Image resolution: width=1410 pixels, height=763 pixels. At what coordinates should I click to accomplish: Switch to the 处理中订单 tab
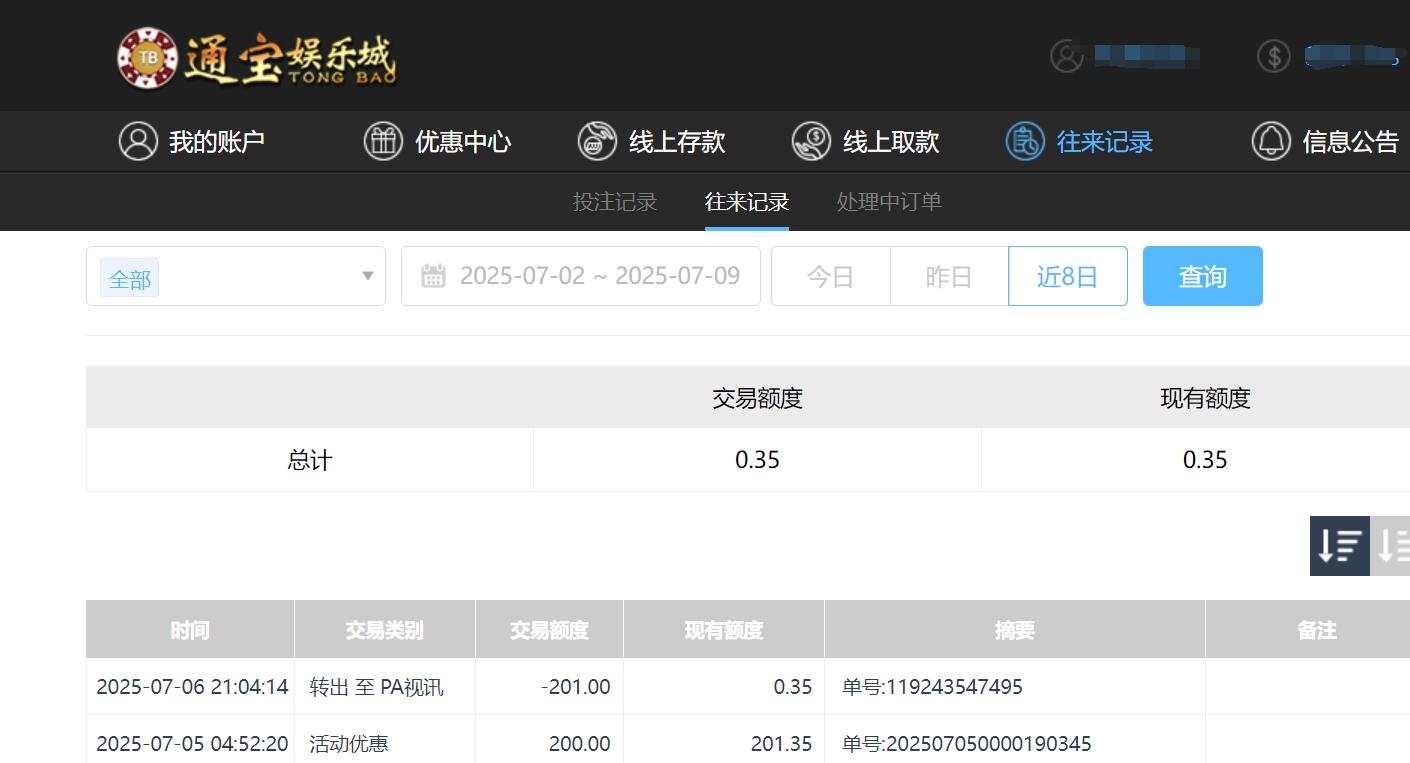point(889,201)
